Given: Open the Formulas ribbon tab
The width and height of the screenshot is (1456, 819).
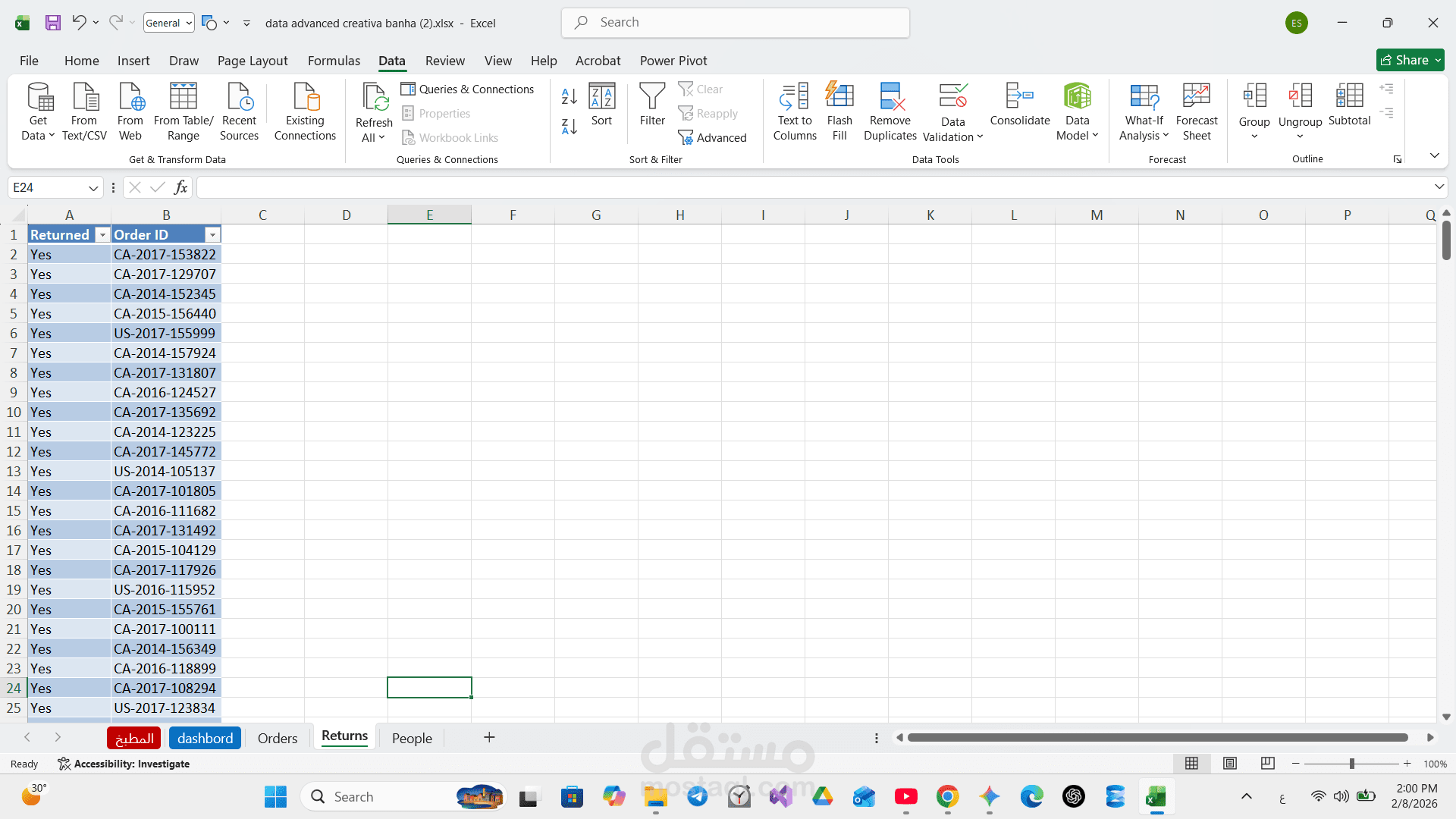Looking at the screenshot, I should (x=334, y=61).
